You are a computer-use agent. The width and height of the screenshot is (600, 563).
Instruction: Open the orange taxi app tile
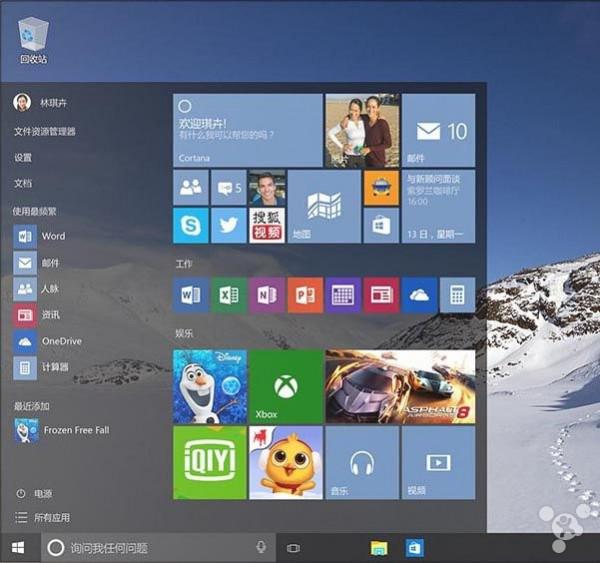[381, 188]
